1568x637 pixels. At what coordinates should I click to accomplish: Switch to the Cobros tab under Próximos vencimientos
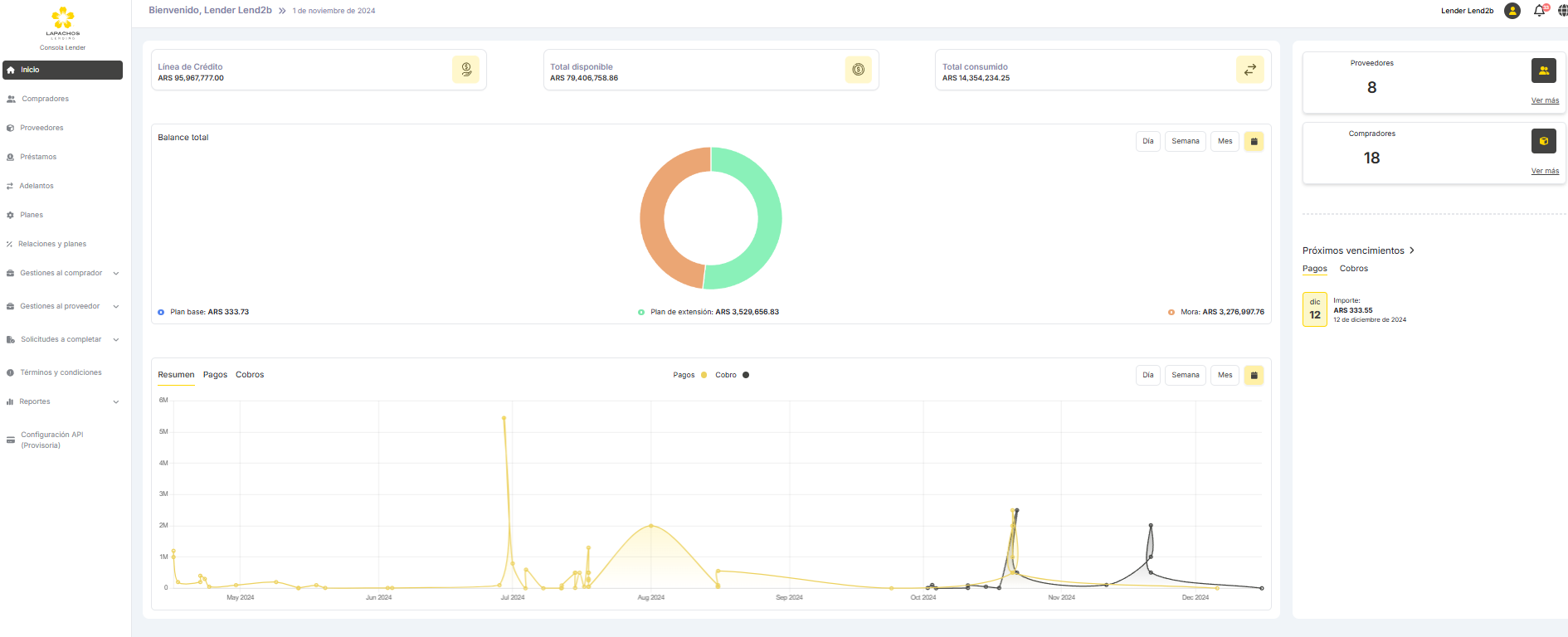(1353, 269)
